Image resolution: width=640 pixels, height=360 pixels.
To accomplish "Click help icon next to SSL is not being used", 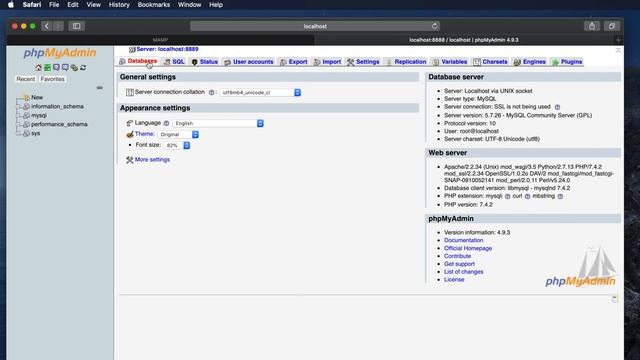I will [x=557, y=107].
